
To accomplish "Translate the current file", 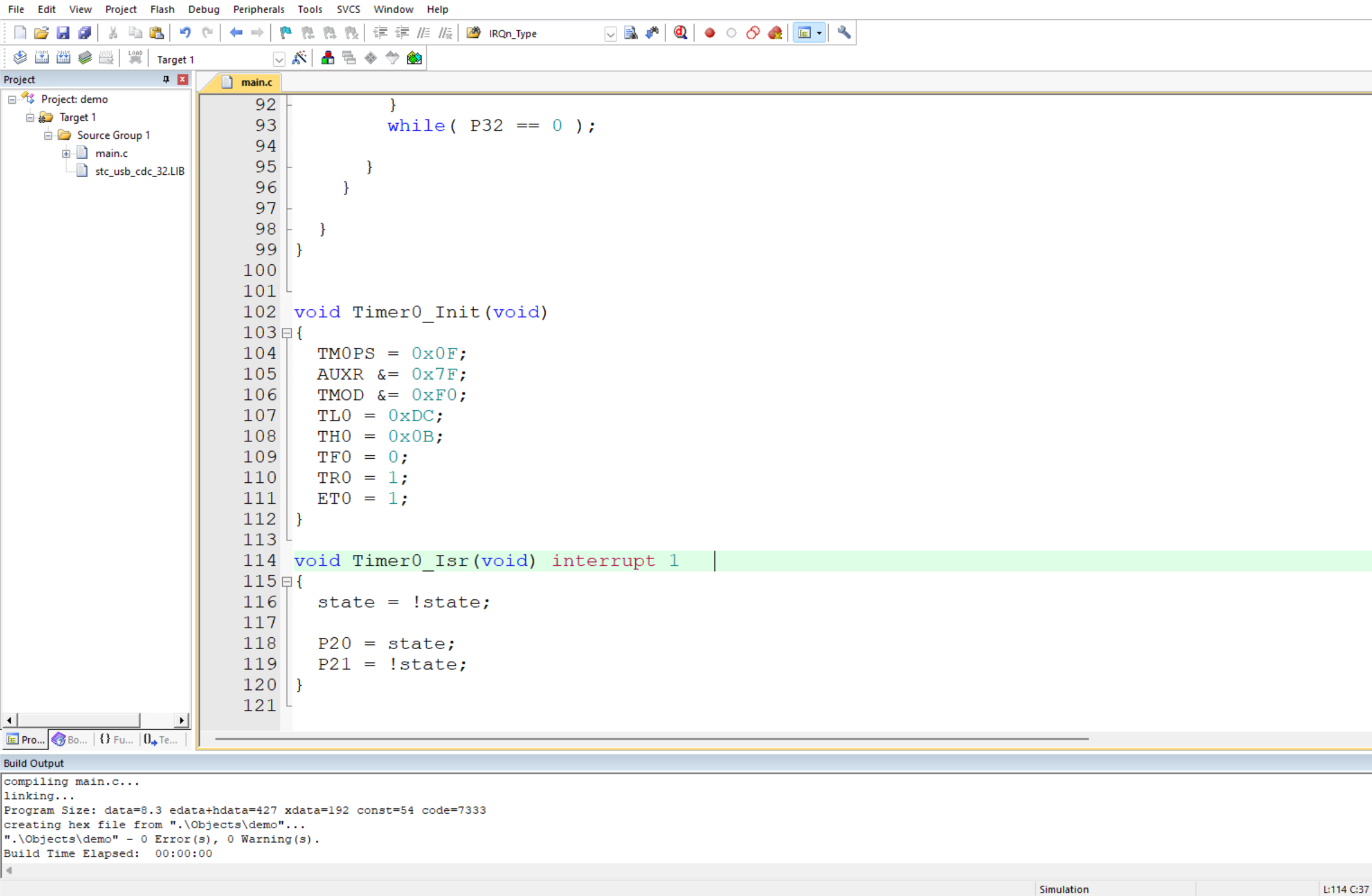I will pyautogui.click(x=20, y=58).
